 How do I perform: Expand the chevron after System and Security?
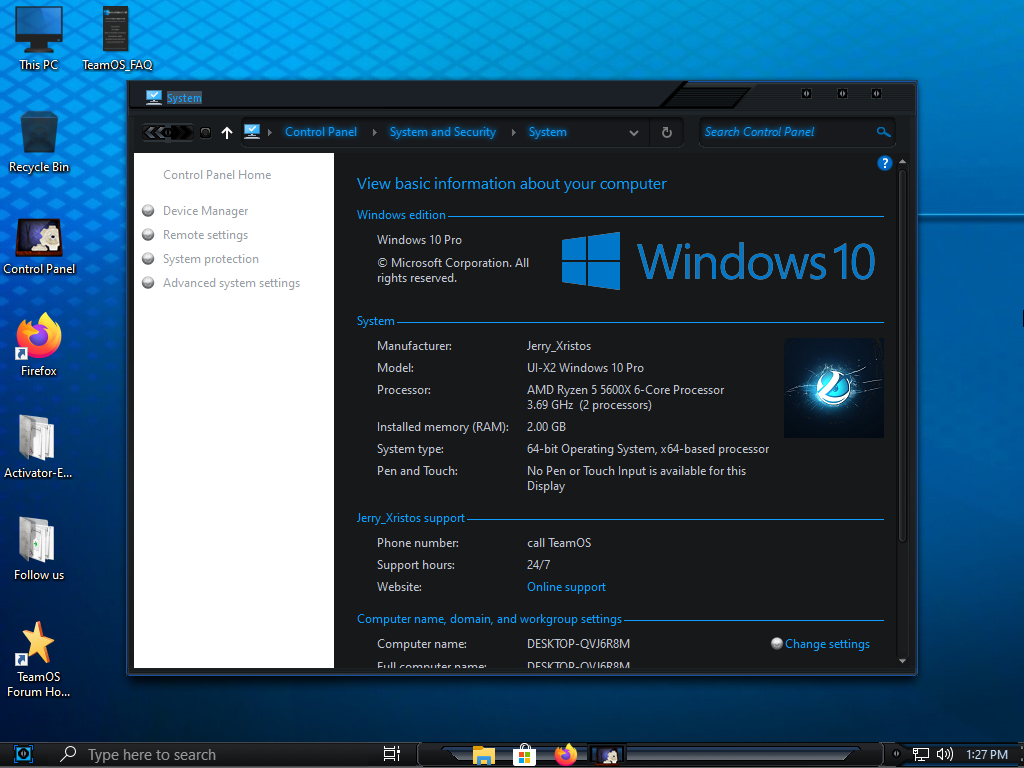pos(512,132)
